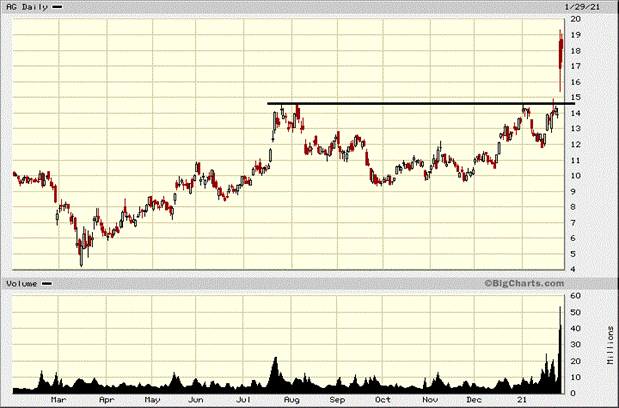Click the price axis label 17
619x408 pixels.
coord(576,66)
